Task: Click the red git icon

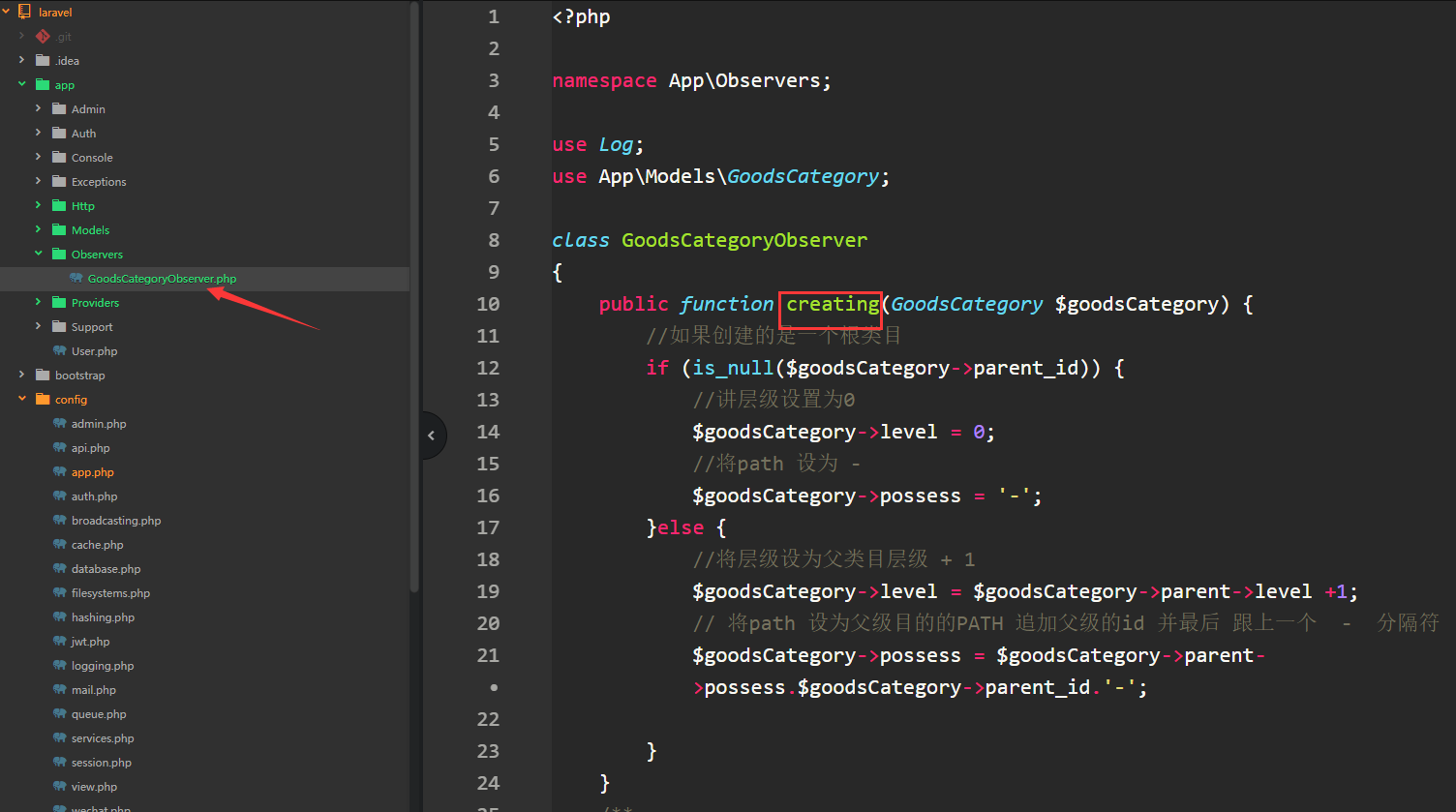Action: [43, 37]
